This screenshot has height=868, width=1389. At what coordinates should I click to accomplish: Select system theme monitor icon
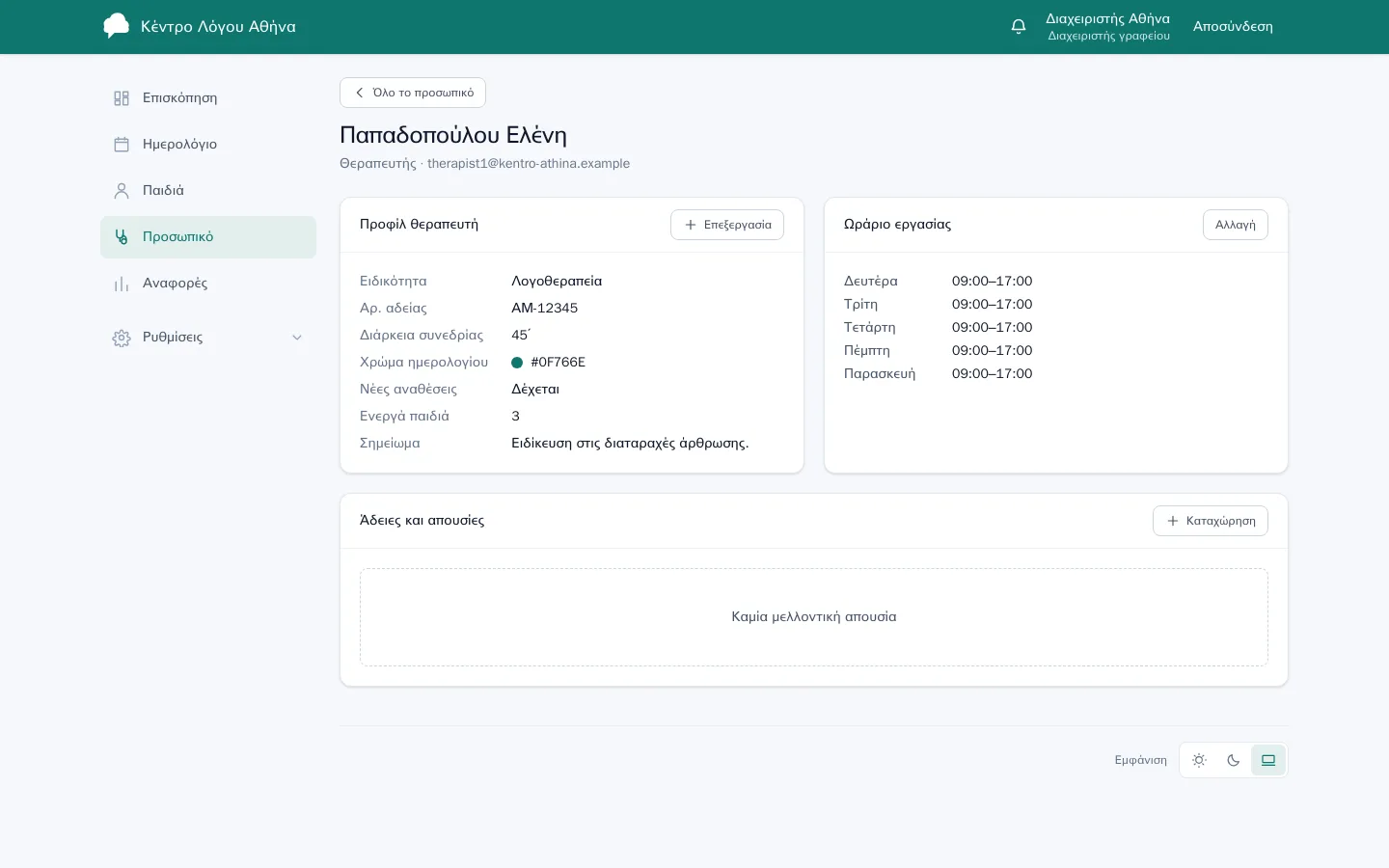click(1268, 760)
